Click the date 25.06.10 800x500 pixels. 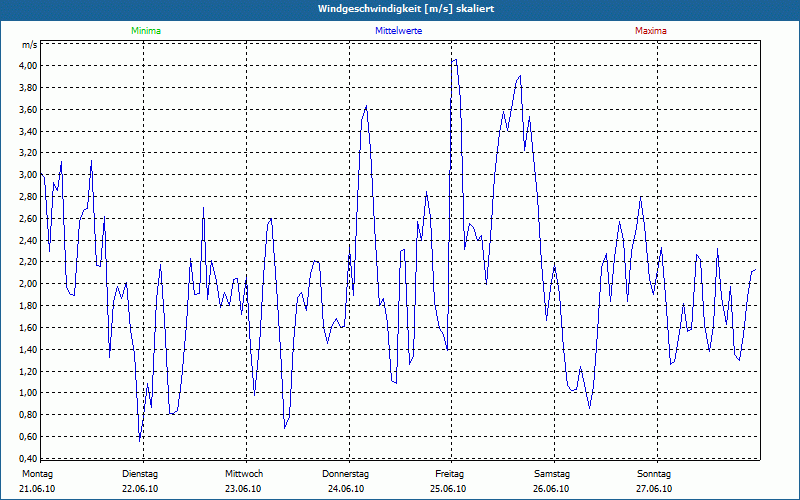(x=448, y=489)
